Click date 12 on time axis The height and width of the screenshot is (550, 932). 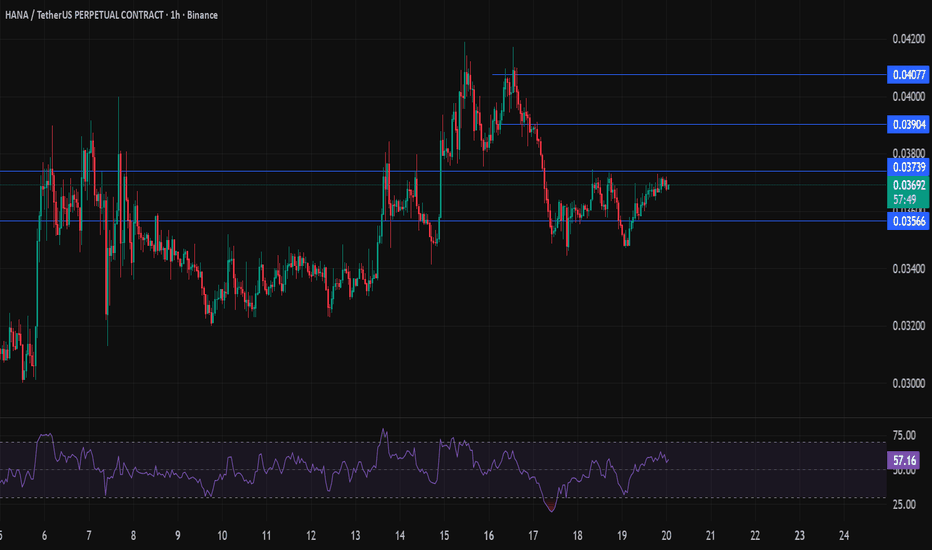click(x=311, y=536)
